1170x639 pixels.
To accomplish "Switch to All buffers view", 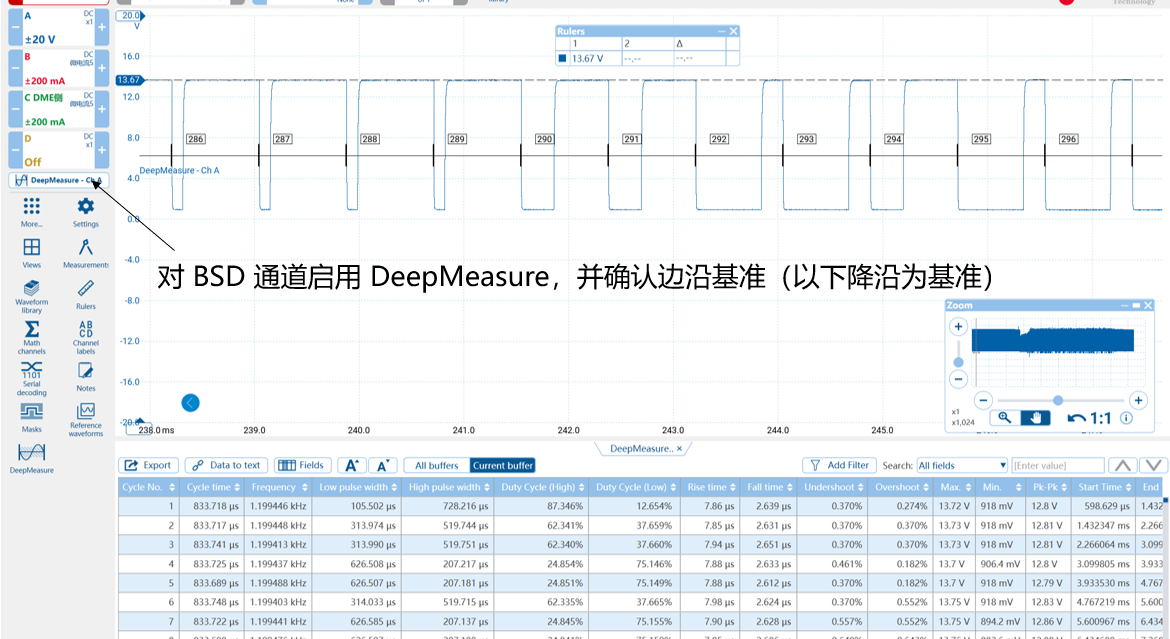I will pos(437,465).
